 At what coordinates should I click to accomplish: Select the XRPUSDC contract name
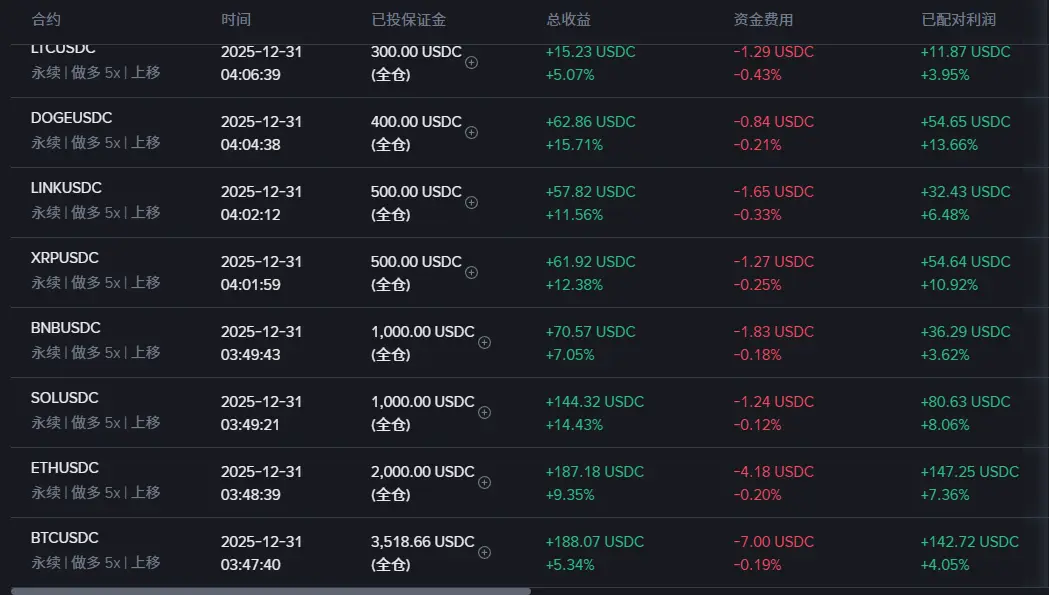click(65, 258)
